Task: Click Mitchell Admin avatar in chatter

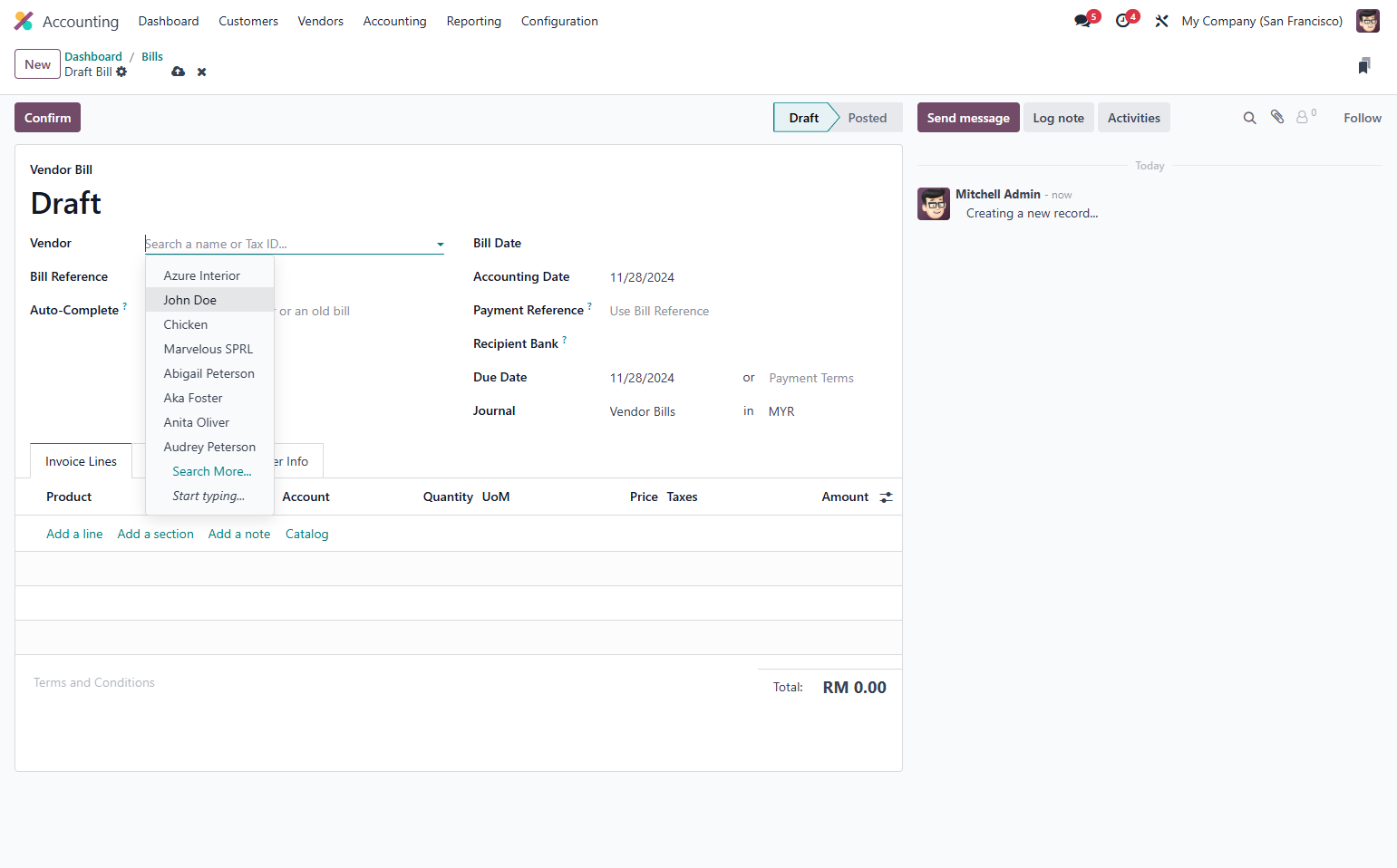Action: [934, 204]
